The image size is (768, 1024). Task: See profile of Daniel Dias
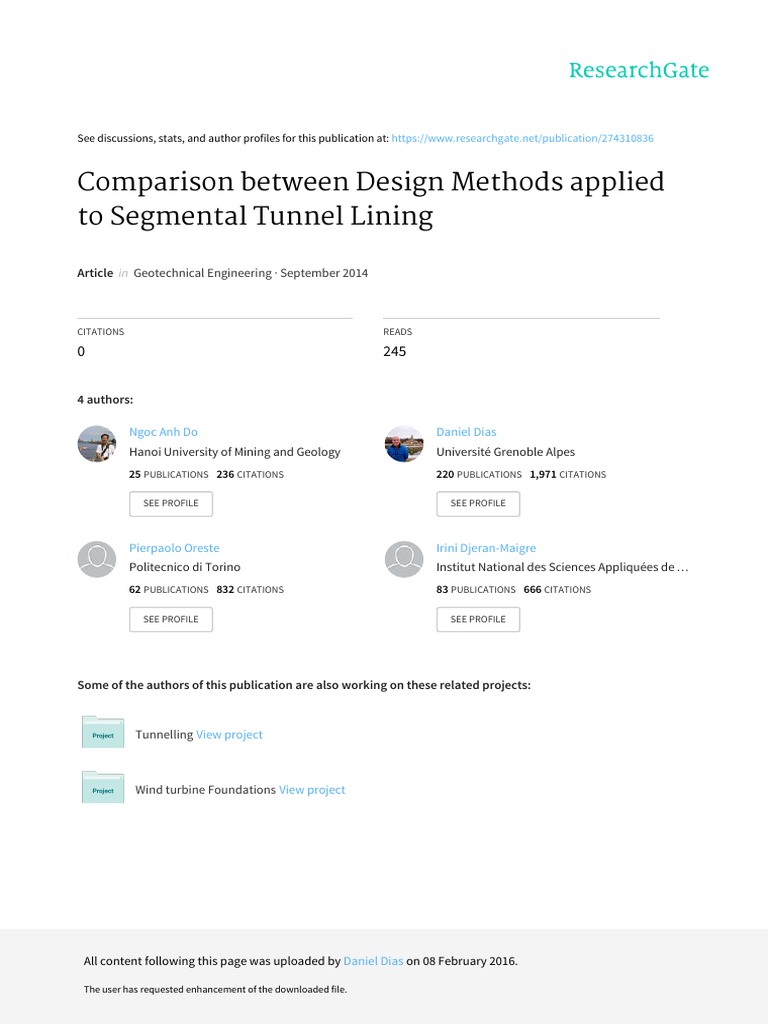[478, 504]
